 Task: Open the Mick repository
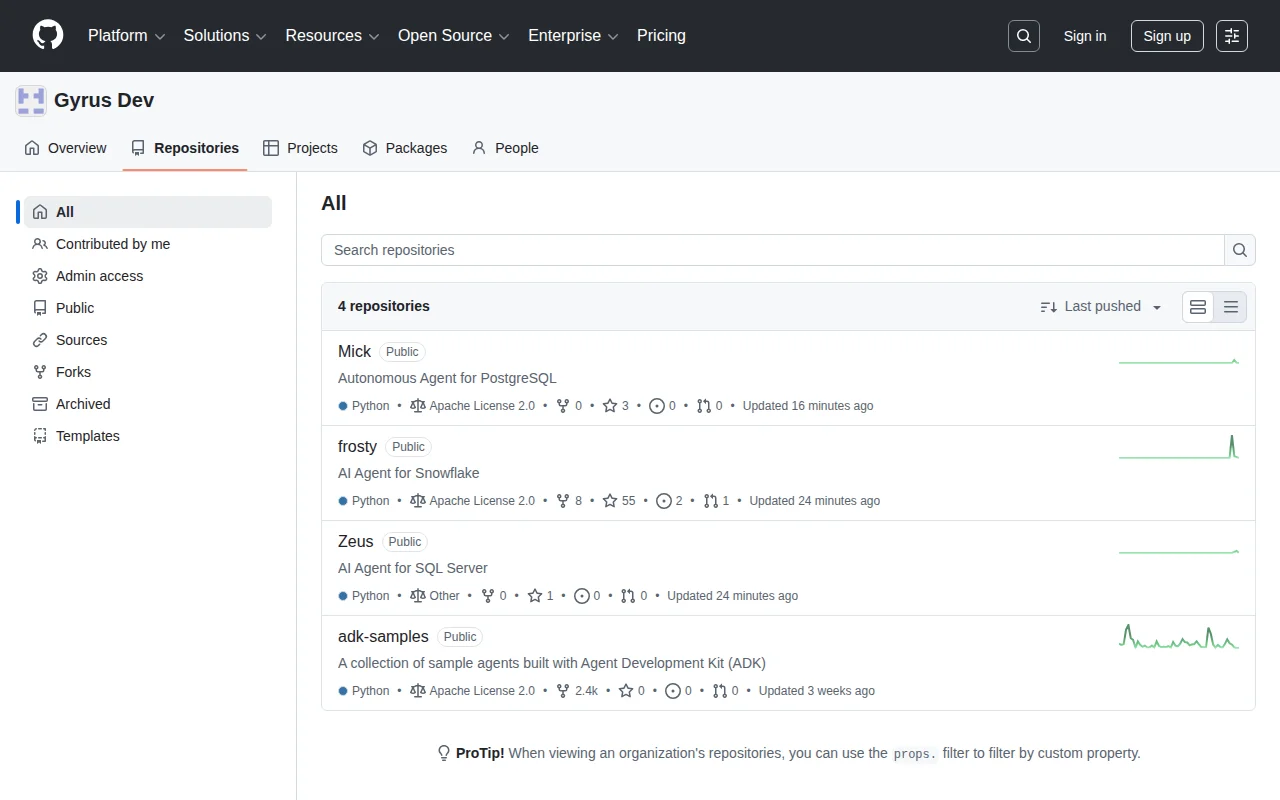pos(354,352)
